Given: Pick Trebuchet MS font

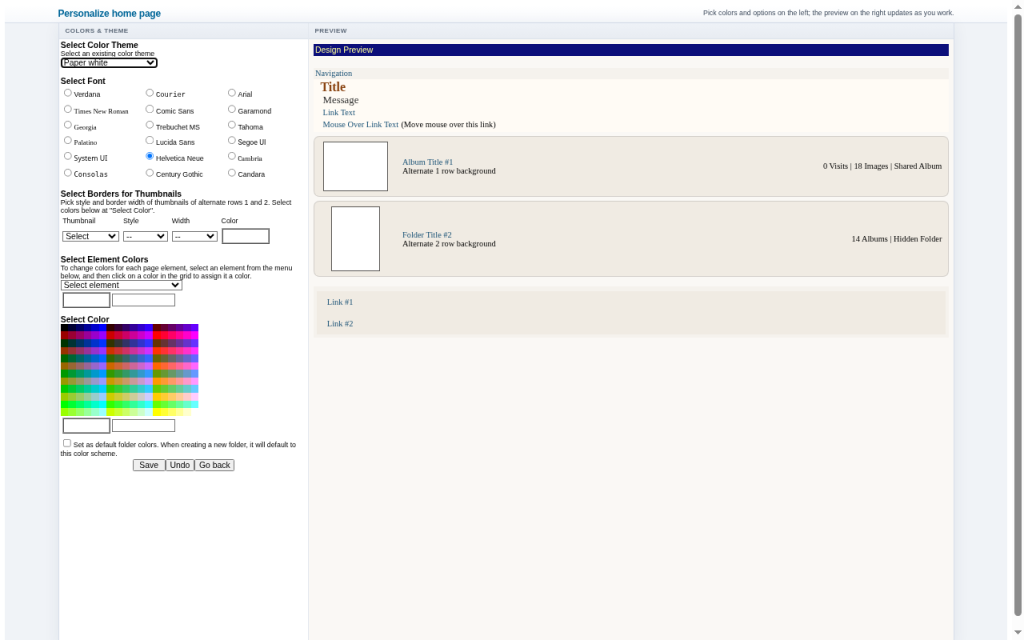Looking at the screenshot, I should coord(150,125).
